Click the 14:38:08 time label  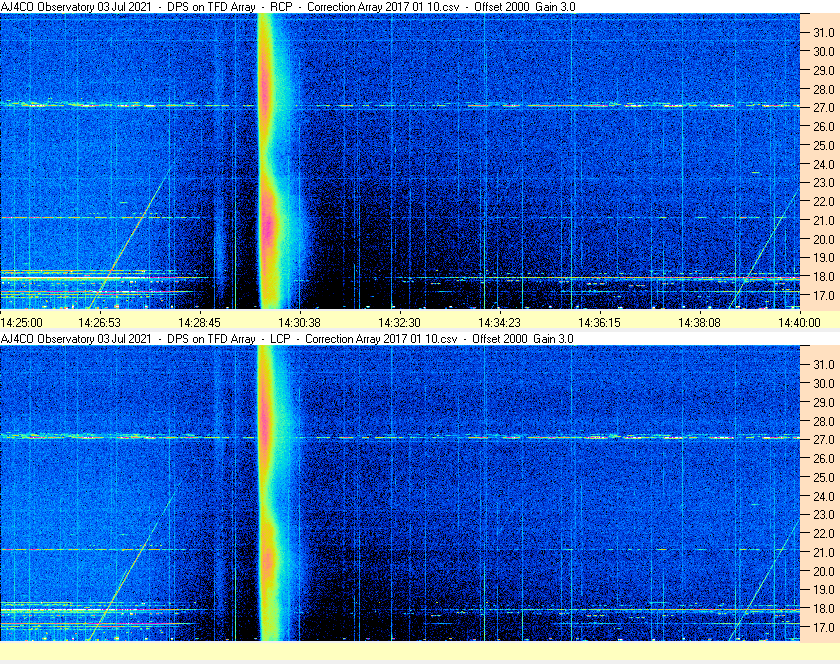(700, 323)
